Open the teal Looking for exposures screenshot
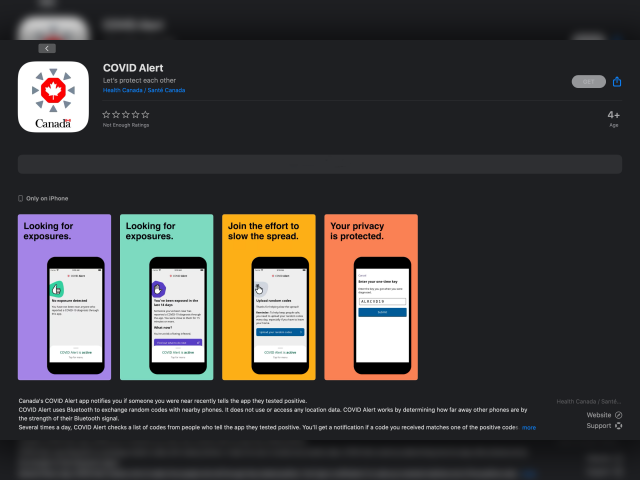 point(167,297)
